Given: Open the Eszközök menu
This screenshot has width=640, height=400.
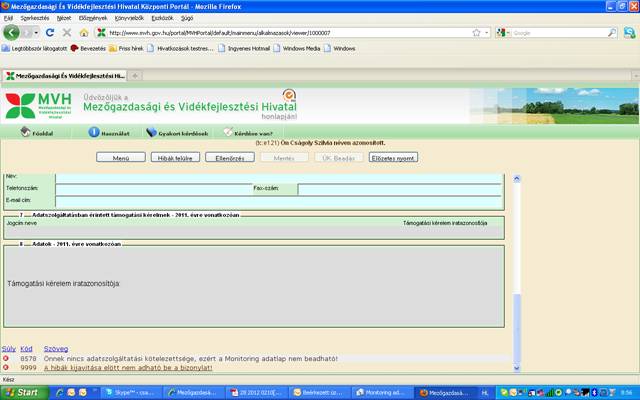Looking at the screenshot, I should point(162,18).
